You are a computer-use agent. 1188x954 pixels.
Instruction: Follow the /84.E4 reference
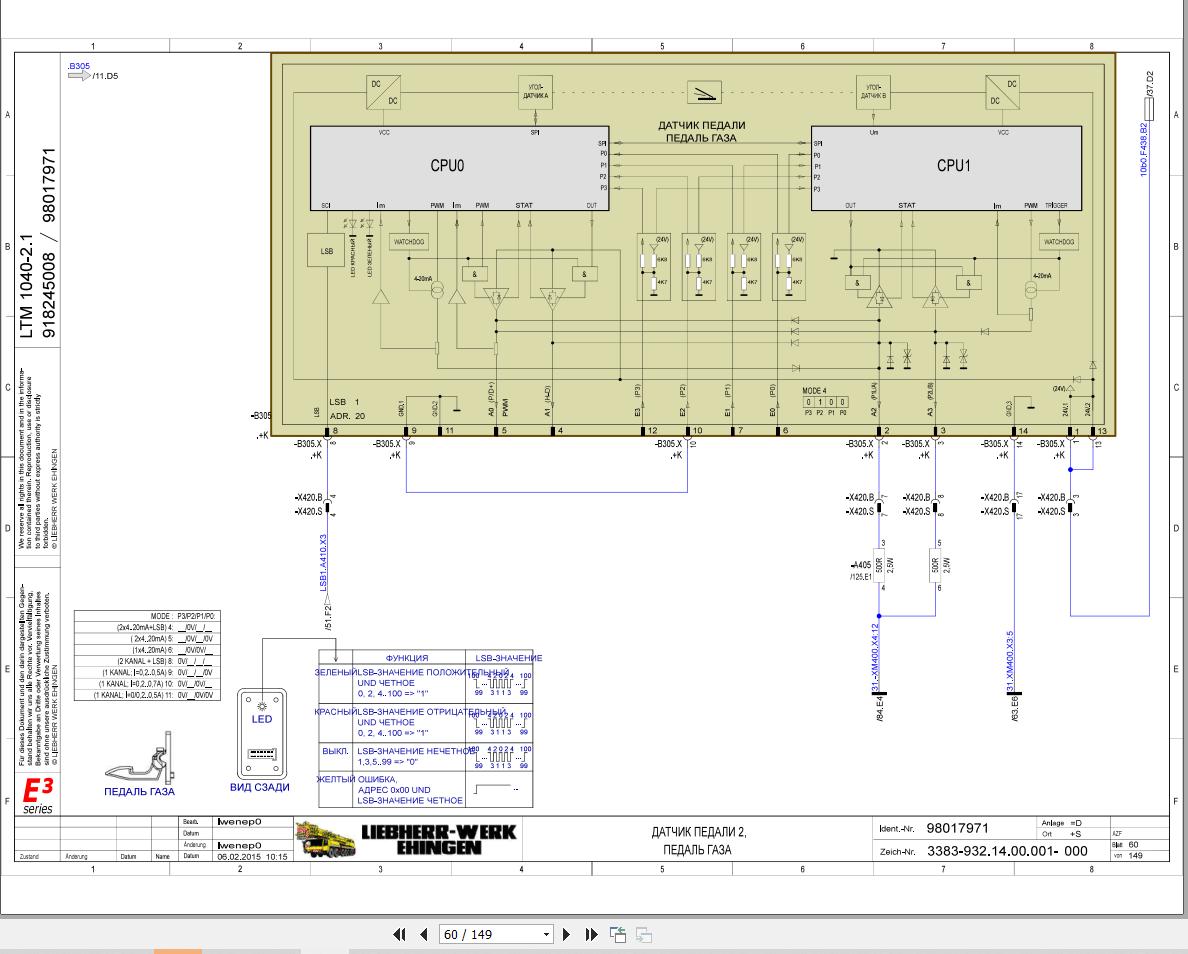[x=880, y=708]
